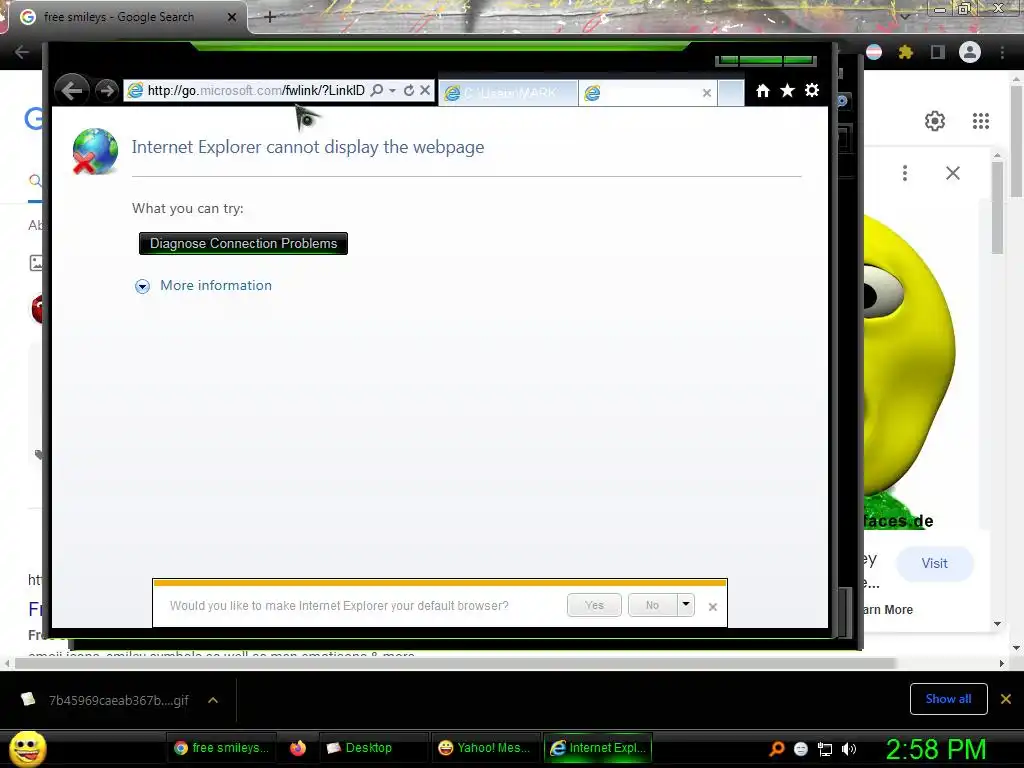This screenshot has height=768, width=1024.
Task: Click the striped flag extension icon in Chrome
Action: (x=874, y=52)
